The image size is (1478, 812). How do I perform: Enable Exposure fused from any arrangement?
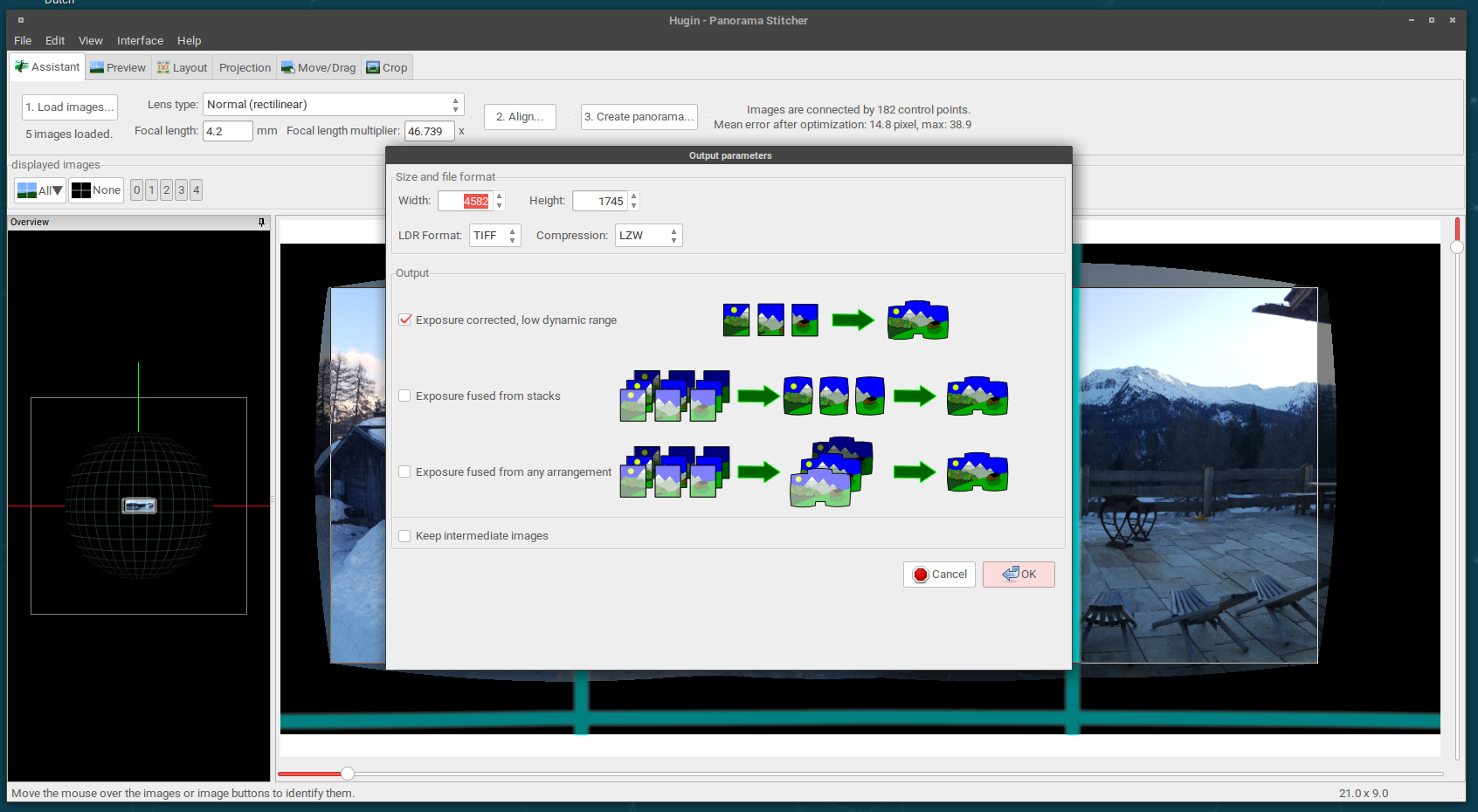(x=405, y=472)
